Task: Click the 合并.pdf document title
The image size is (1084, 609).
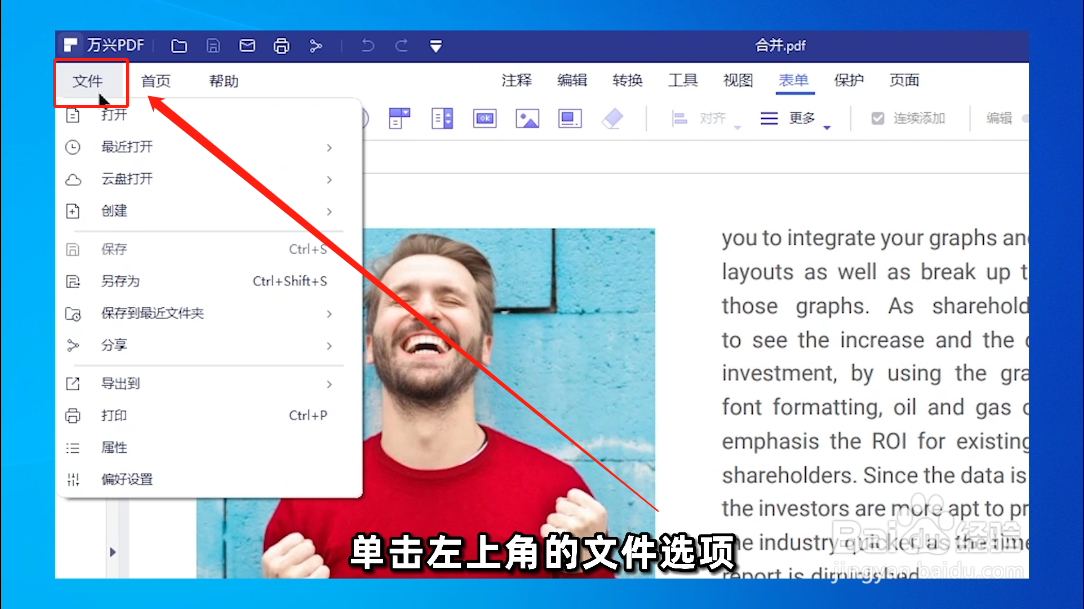Action: [780, 46]
